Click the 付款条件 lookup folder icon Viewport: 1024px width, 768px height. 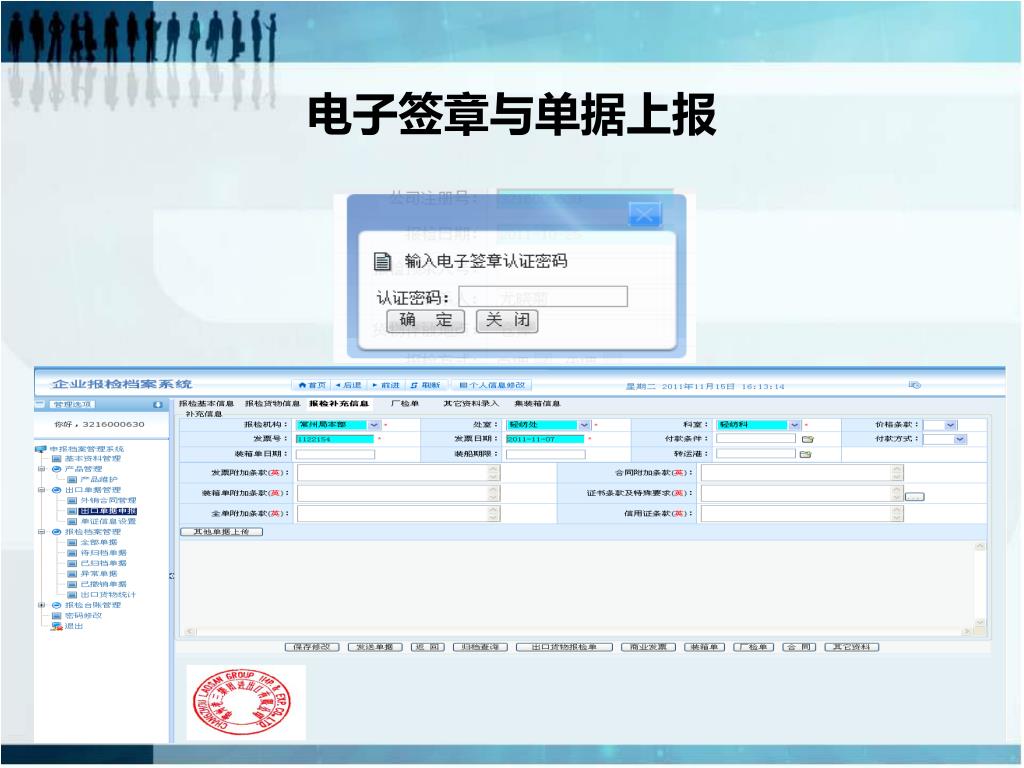click(x=807, y=440)
